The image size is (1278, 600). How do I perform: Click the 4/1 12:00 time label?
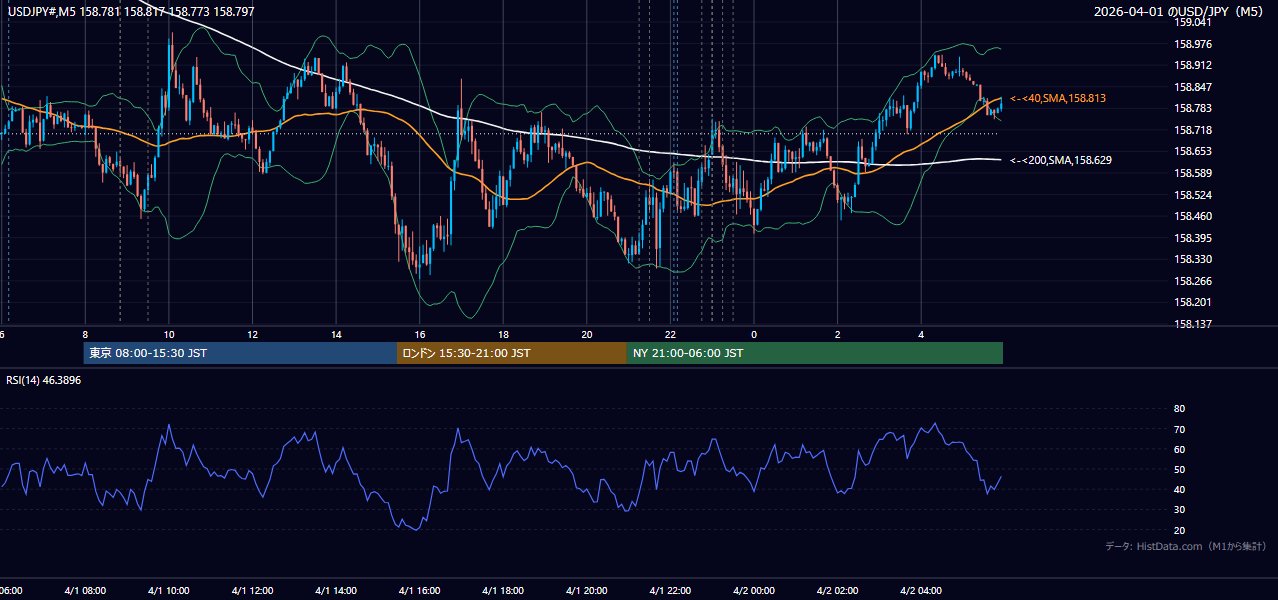[252, 591]
